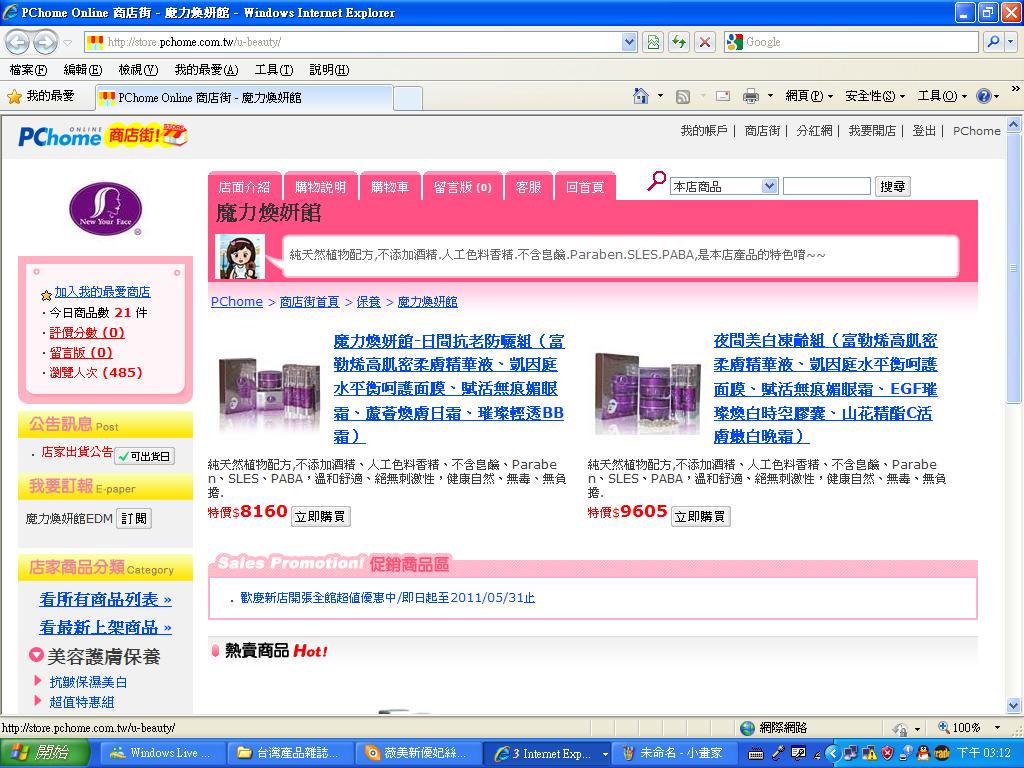The height and width of the screenshot is (768, 1024).
Task: Open the 網頁(P) Page dropdown menu
Action: [x=808, y=97]
